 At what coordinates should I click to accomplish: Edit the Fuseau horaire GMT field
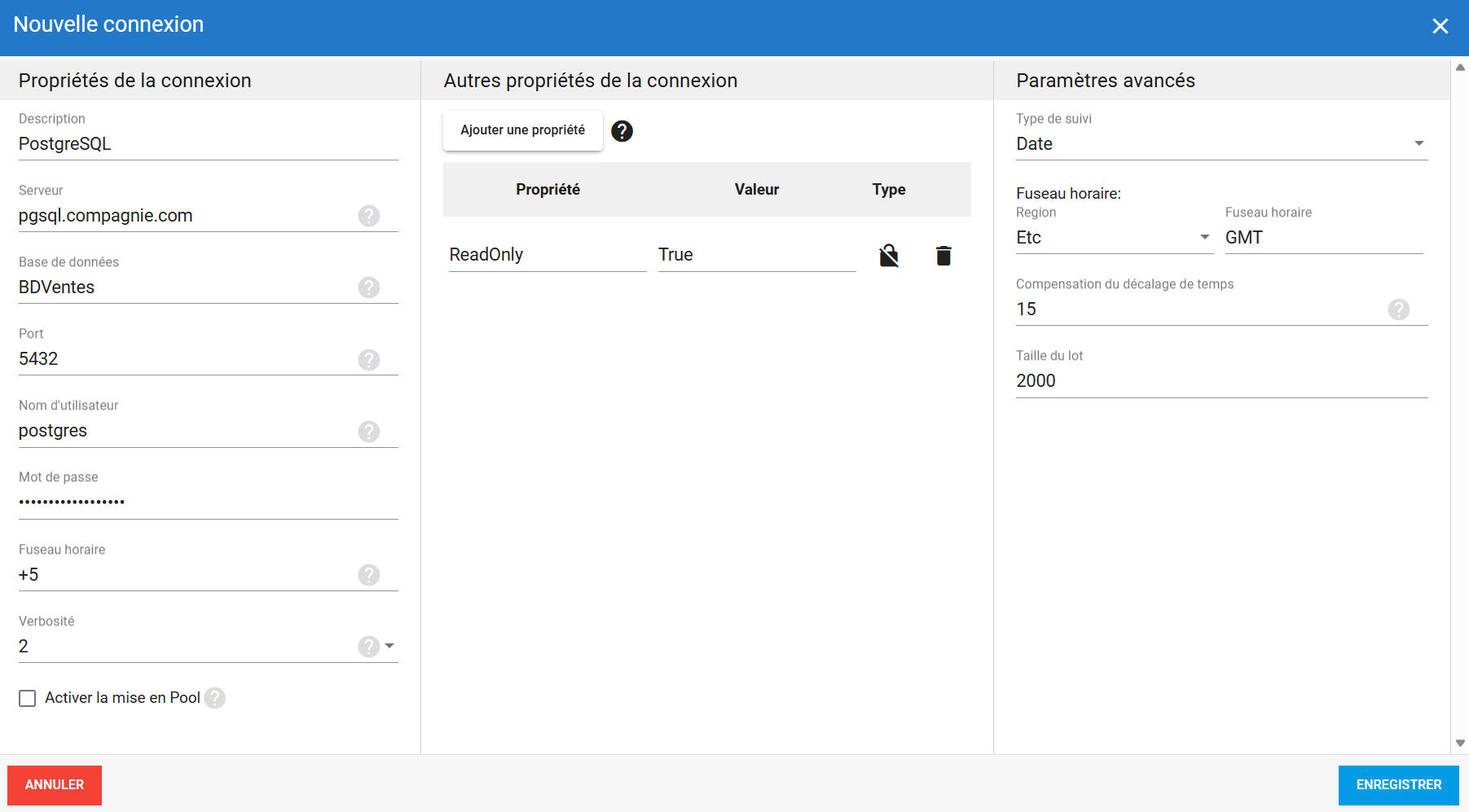point(1324,238)
